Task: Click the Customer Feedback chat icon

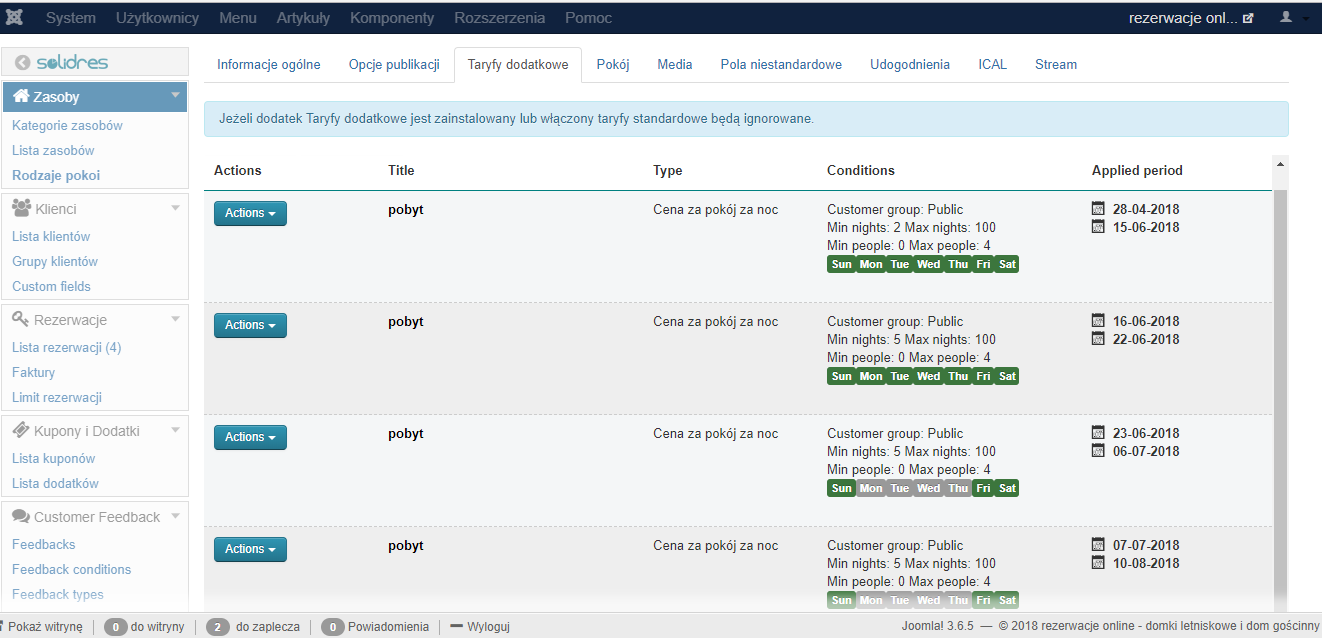Action: (21, 516)
